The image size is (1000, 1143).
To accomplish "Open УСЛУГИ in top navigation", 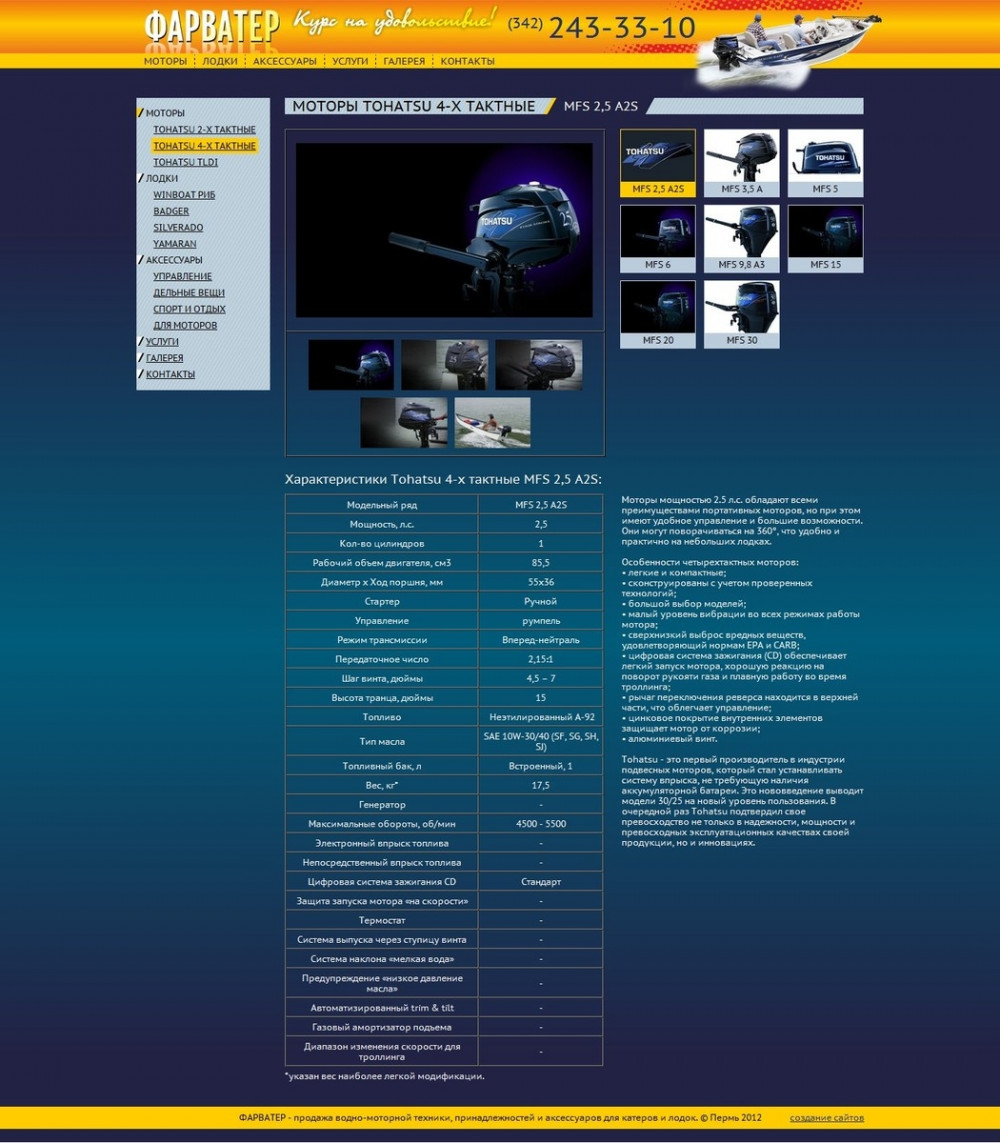I will 350,61.
